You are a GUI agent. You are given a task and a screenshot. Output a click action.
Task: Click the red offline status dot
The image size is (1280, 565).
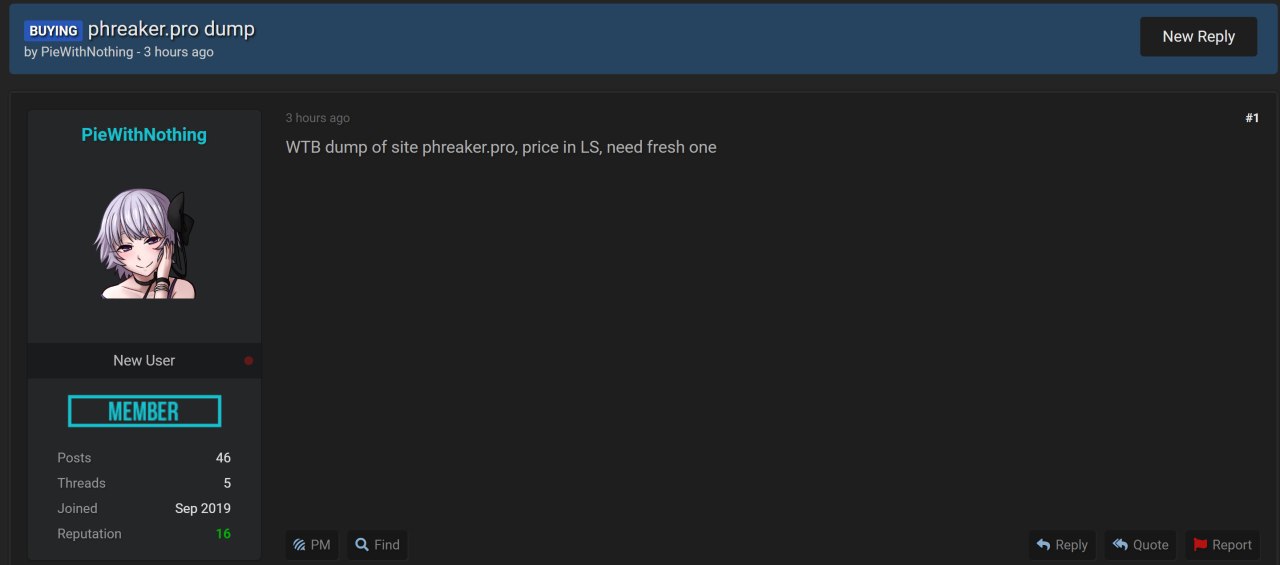(249, 361)
